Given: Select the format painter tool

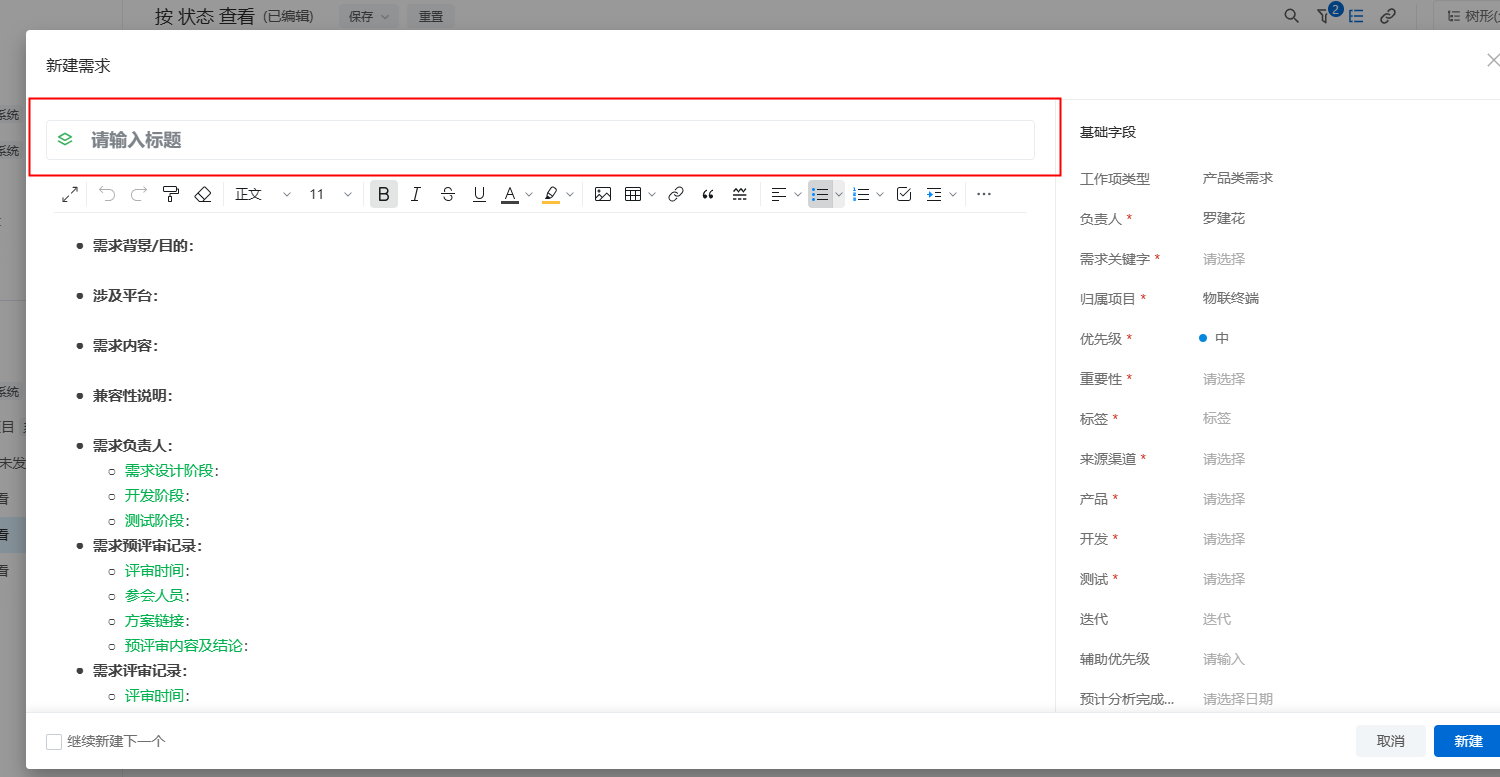Looking at the screenshot, I should [171, 194].
